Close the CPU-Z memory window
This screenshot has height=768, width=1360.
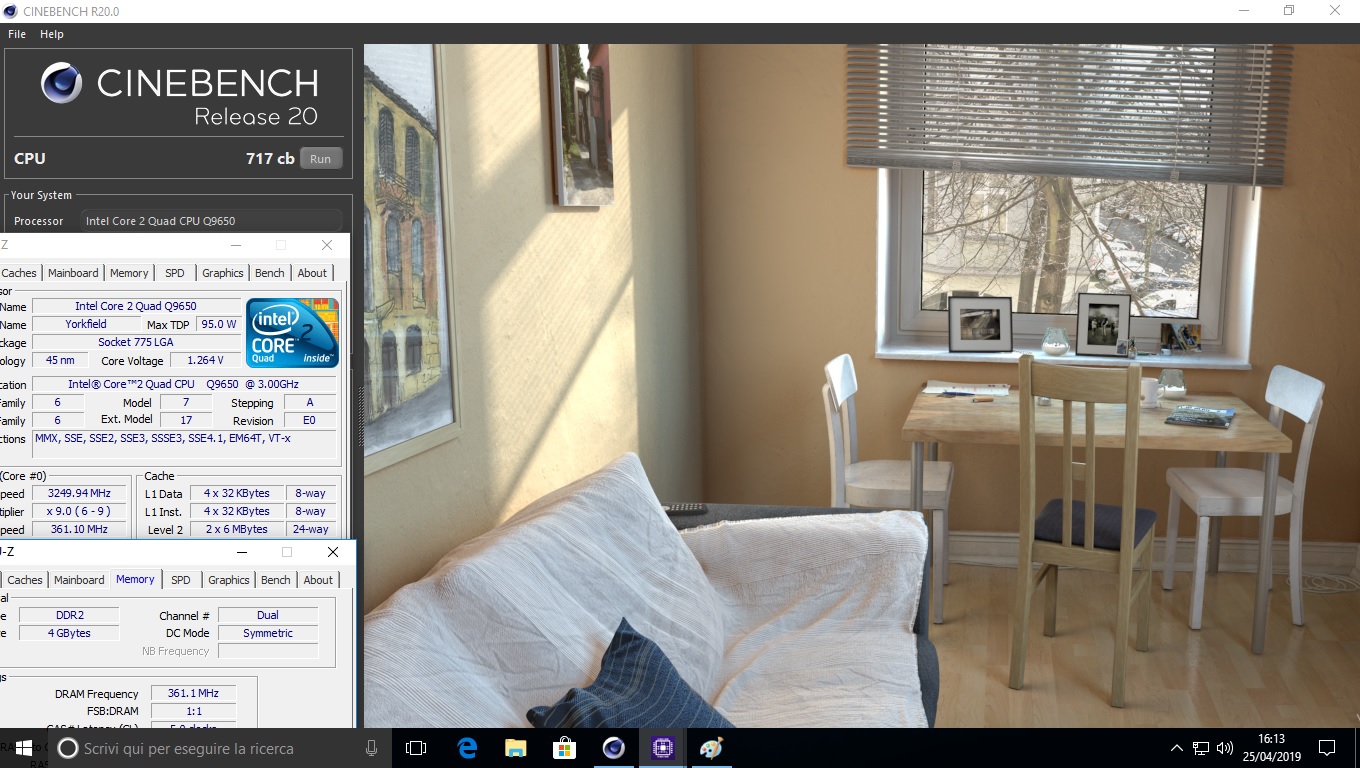[333, 552]
